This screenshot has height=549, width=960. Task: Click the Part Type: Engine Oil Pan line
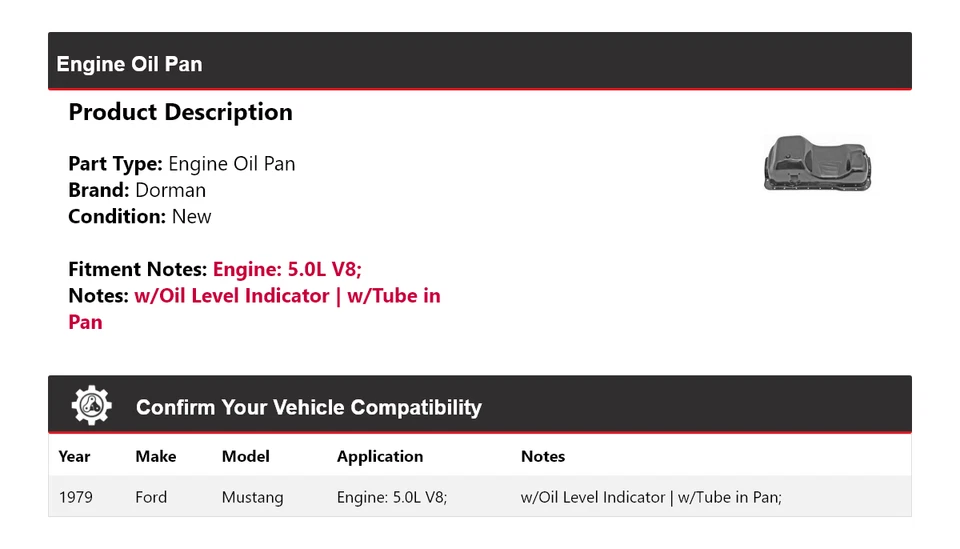182,164
